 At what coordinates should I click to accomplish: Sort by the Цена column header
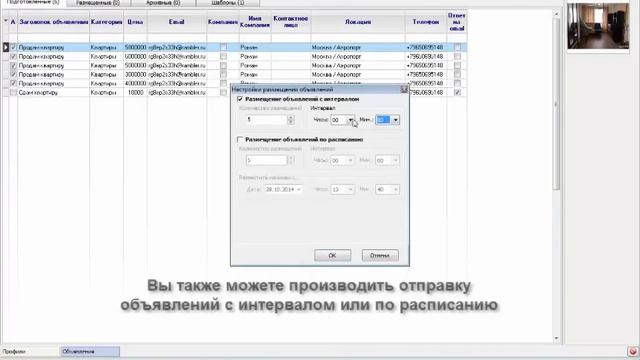[135, 22]
